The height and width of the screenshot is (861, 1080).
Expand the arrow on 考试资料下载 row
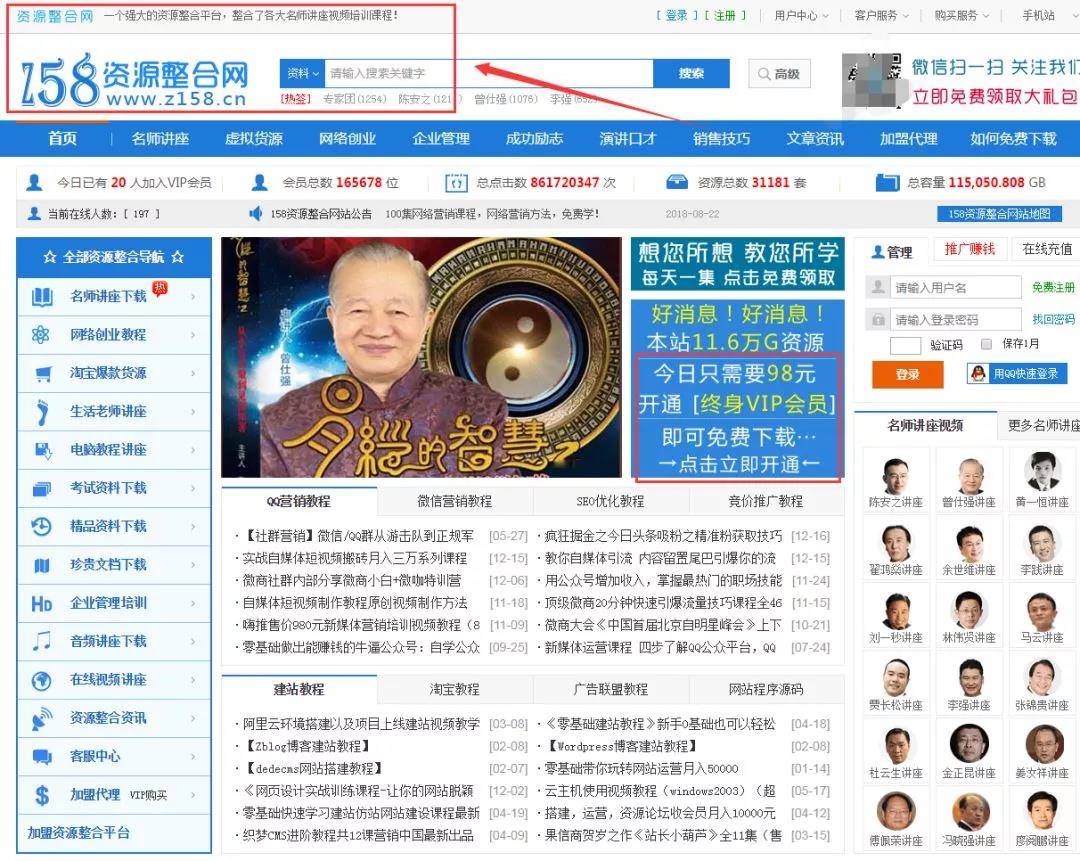193,488
